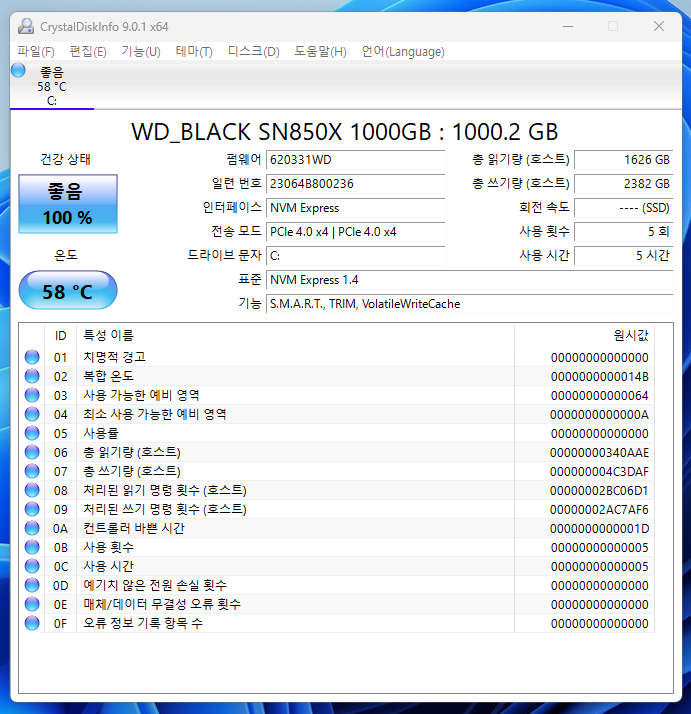Select the 복합 온도 attribute name
The width and height of the screenshot is (691, 714).
[108, 376]
